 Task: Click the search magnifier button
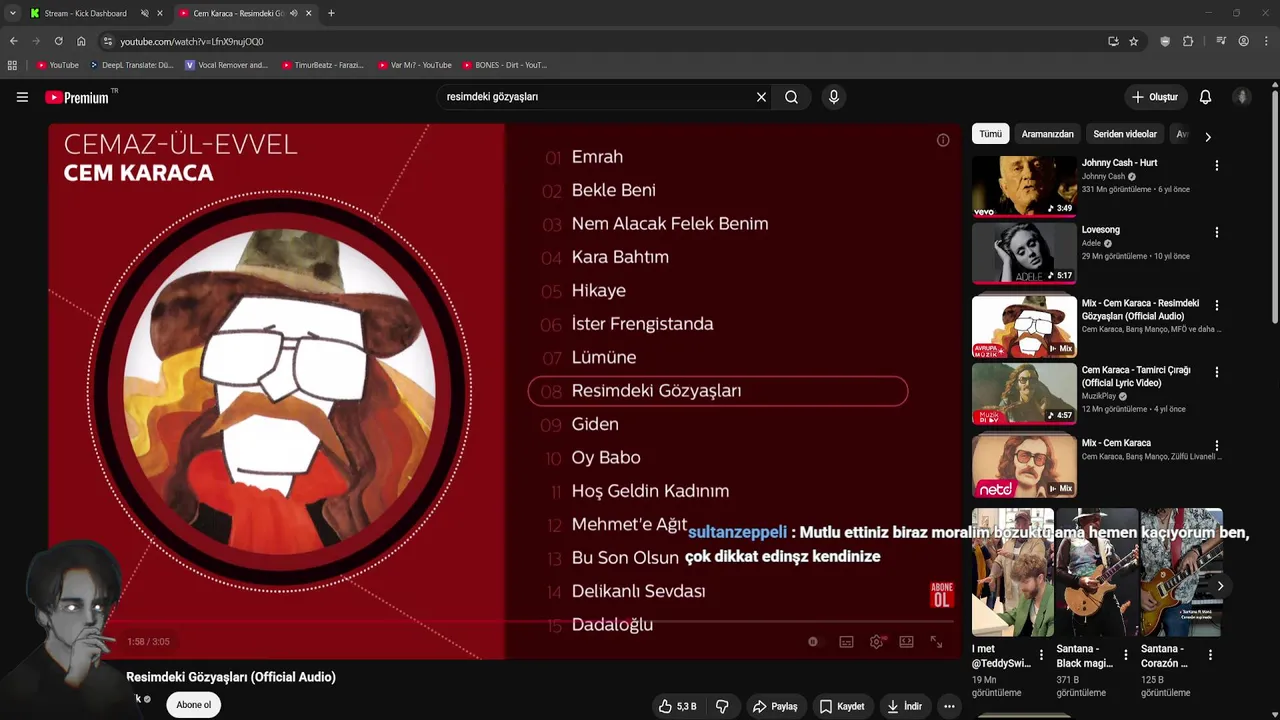[x=791, y=97]
